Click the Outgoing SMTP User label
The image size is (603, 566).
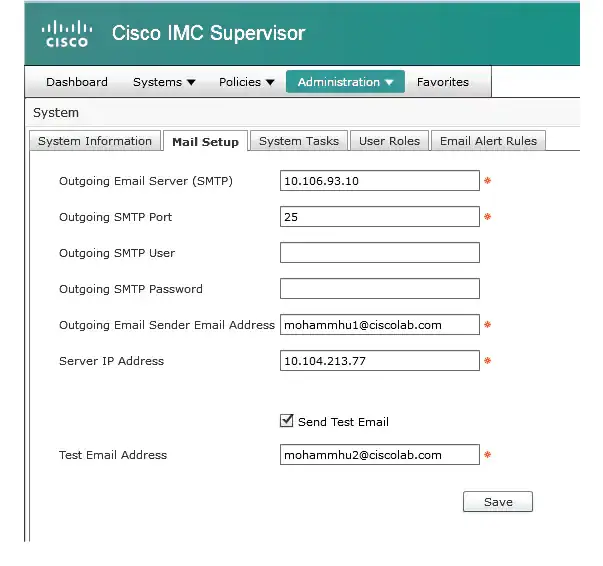(x=117, y=253)
